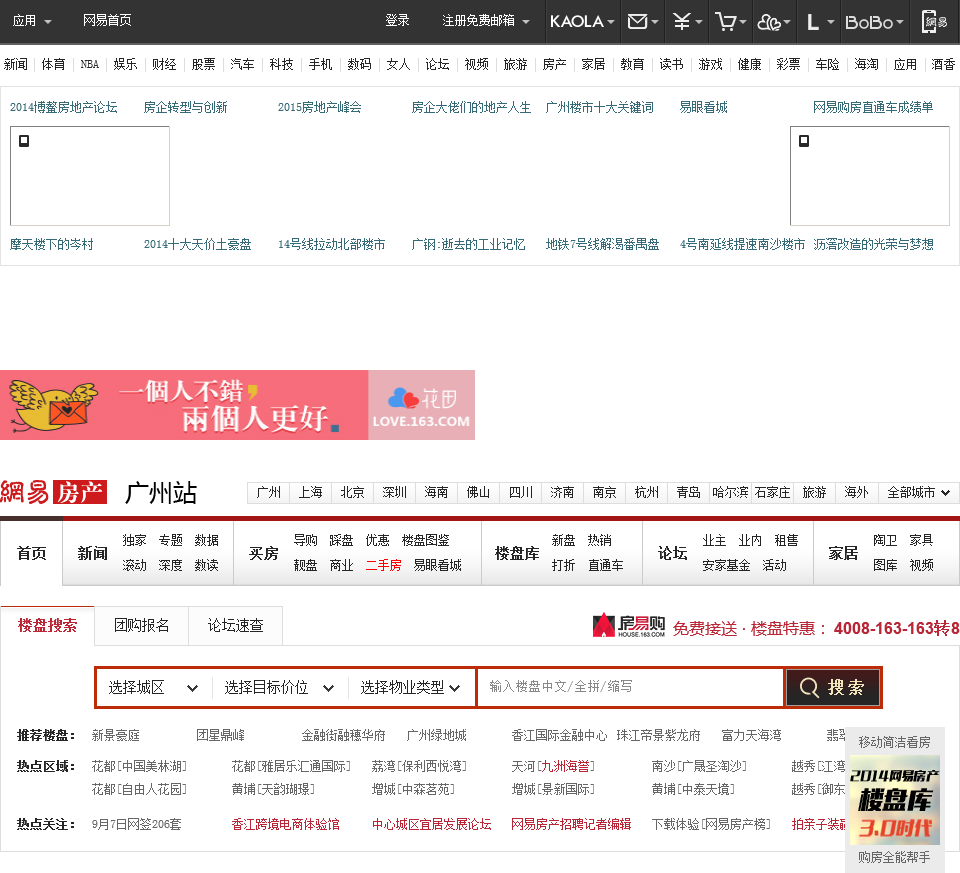Open the L icon menu
This screenshot has width=960, height=873.
coord(819,21)
